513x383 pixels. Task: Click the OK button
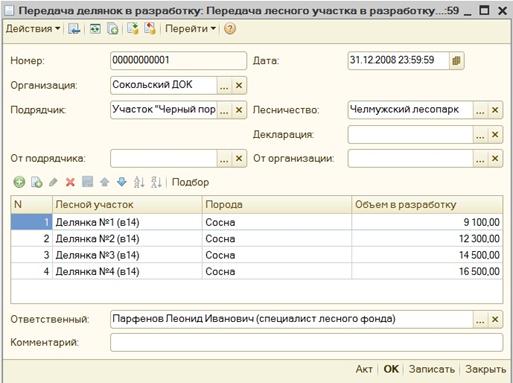[x=391, y=369]
